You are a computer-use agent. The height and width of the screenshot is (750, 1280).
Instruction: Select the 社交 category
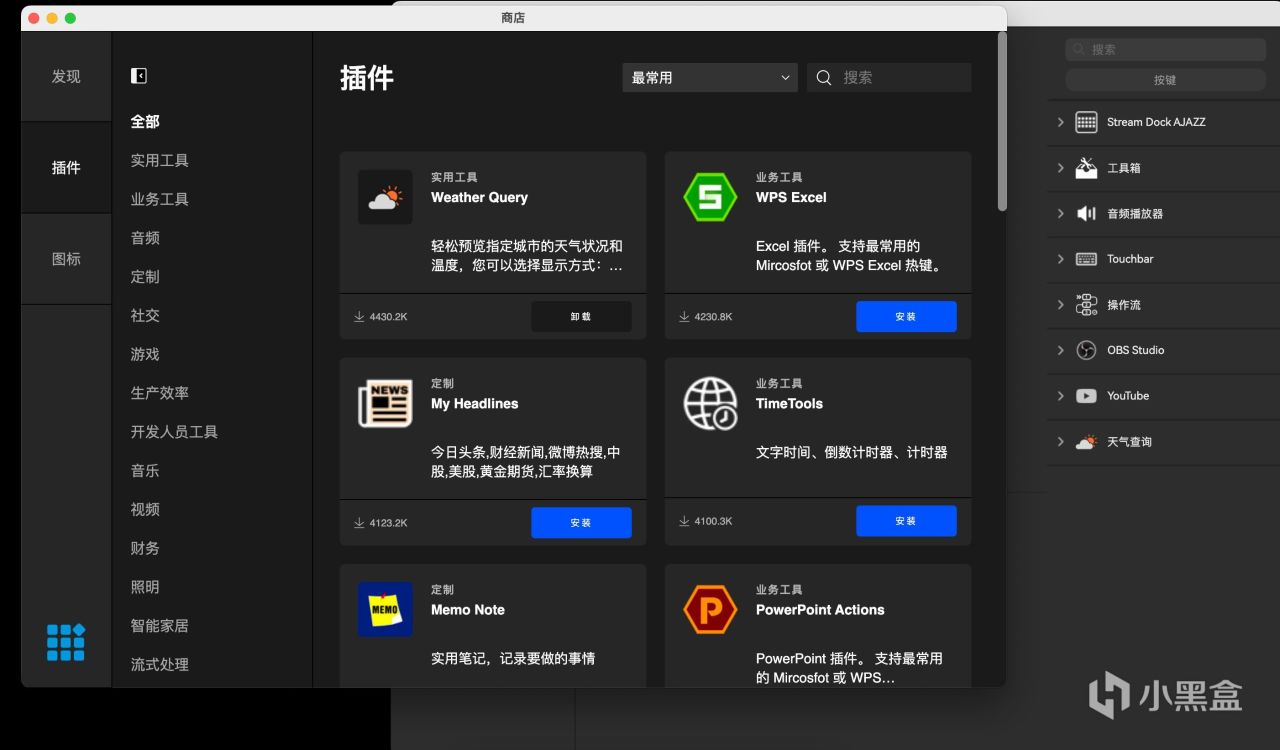click(x=145, y=315)
